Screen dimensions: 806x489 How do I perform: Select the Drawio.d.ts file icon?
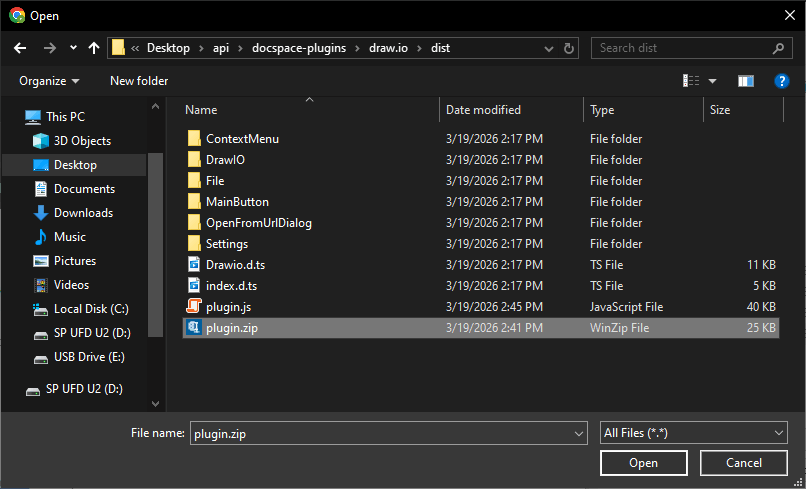pyautogui.click(x=194, y=265)
